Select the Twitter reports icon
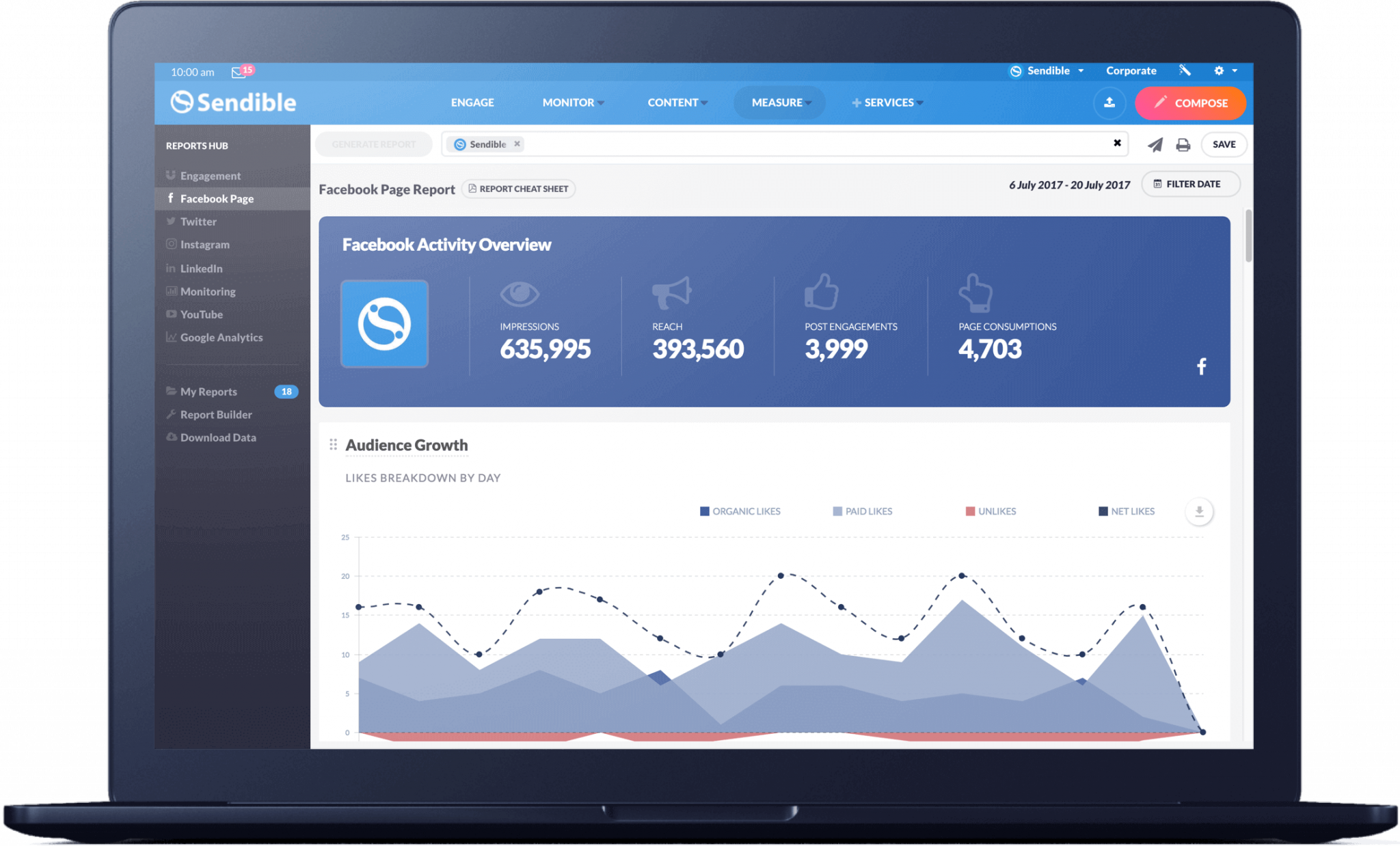 pos(198,221)
